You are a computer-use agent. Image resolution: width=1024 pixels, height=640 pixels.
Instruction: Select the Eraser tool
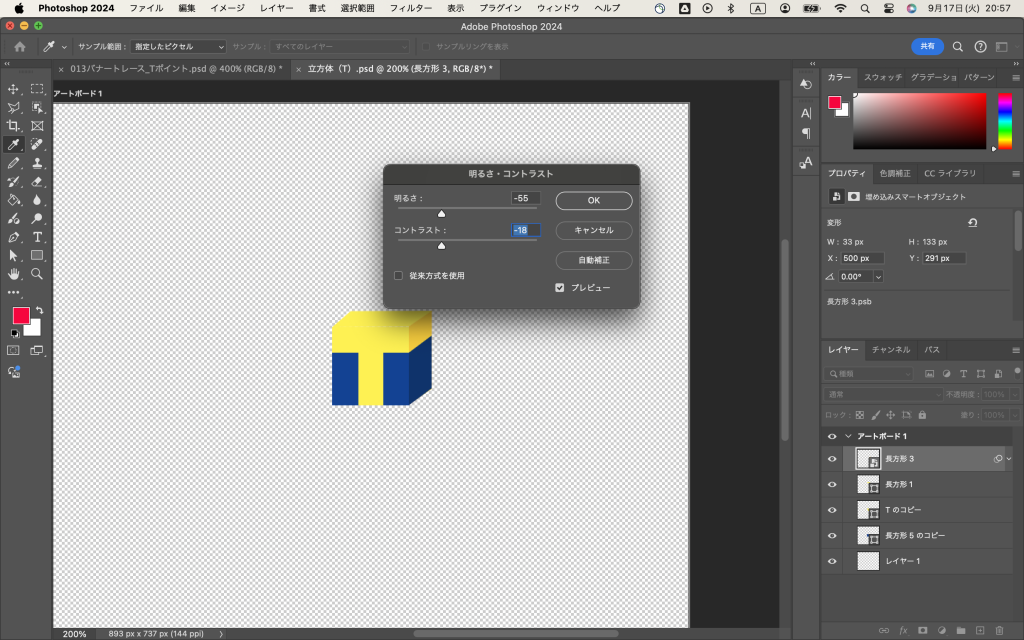click(37, 182)
